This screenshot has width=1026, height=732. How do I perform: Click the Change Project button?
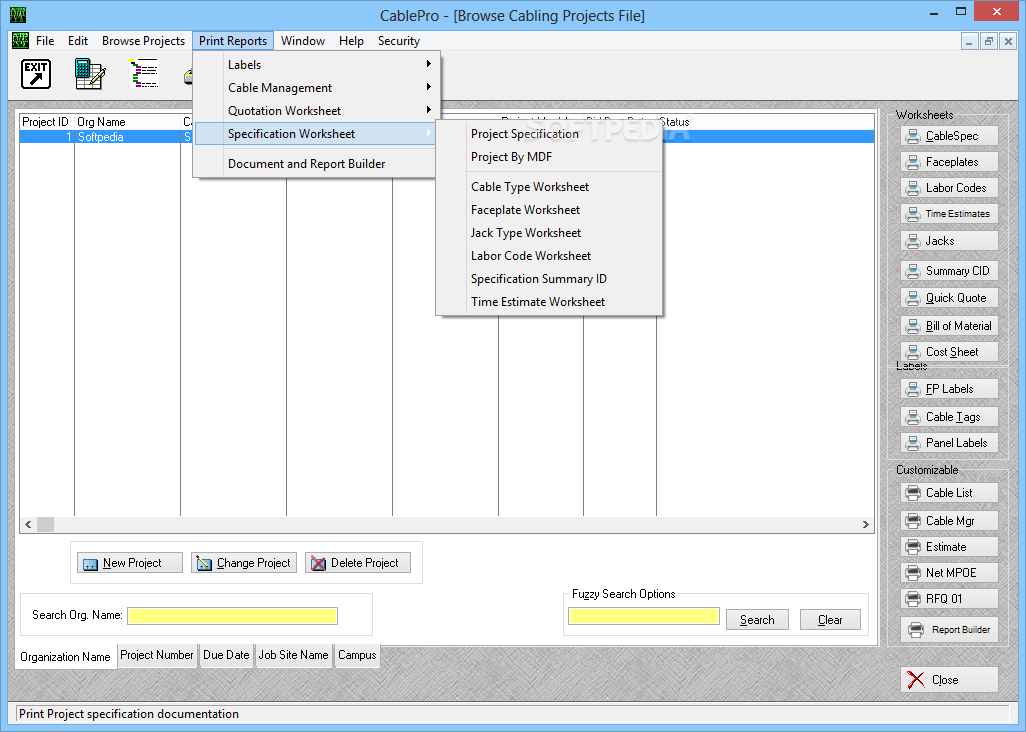tap(244, 563)
